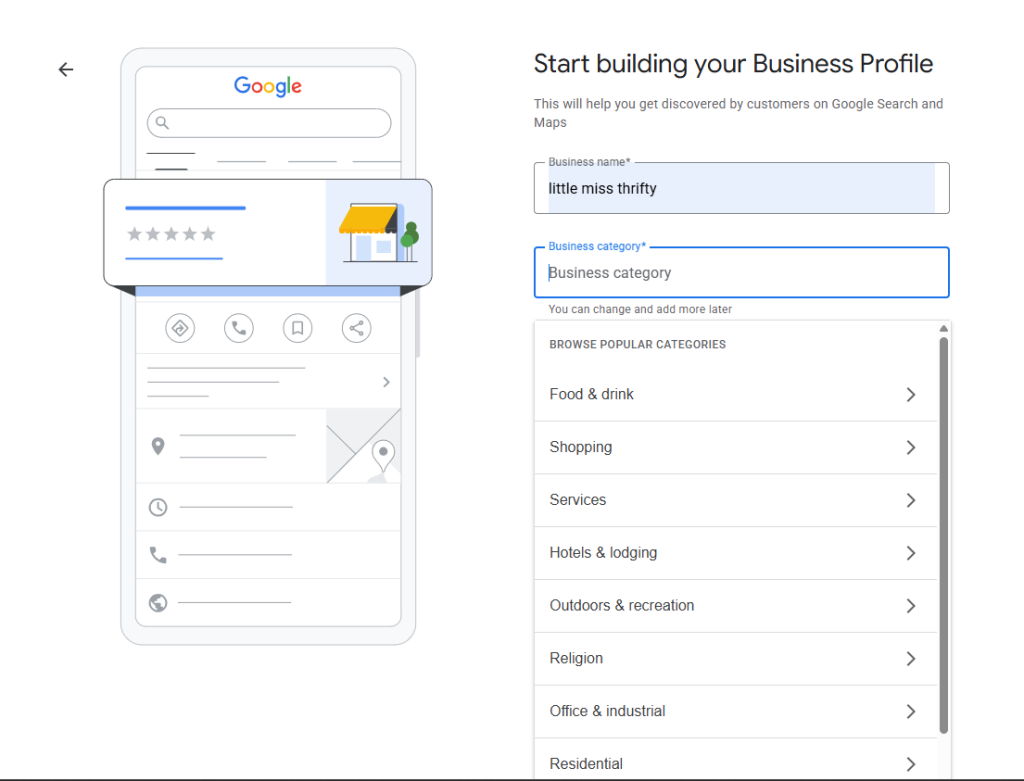Focus the Business category input field
The image size is (1024, 781).
click(x=741, y=272)
